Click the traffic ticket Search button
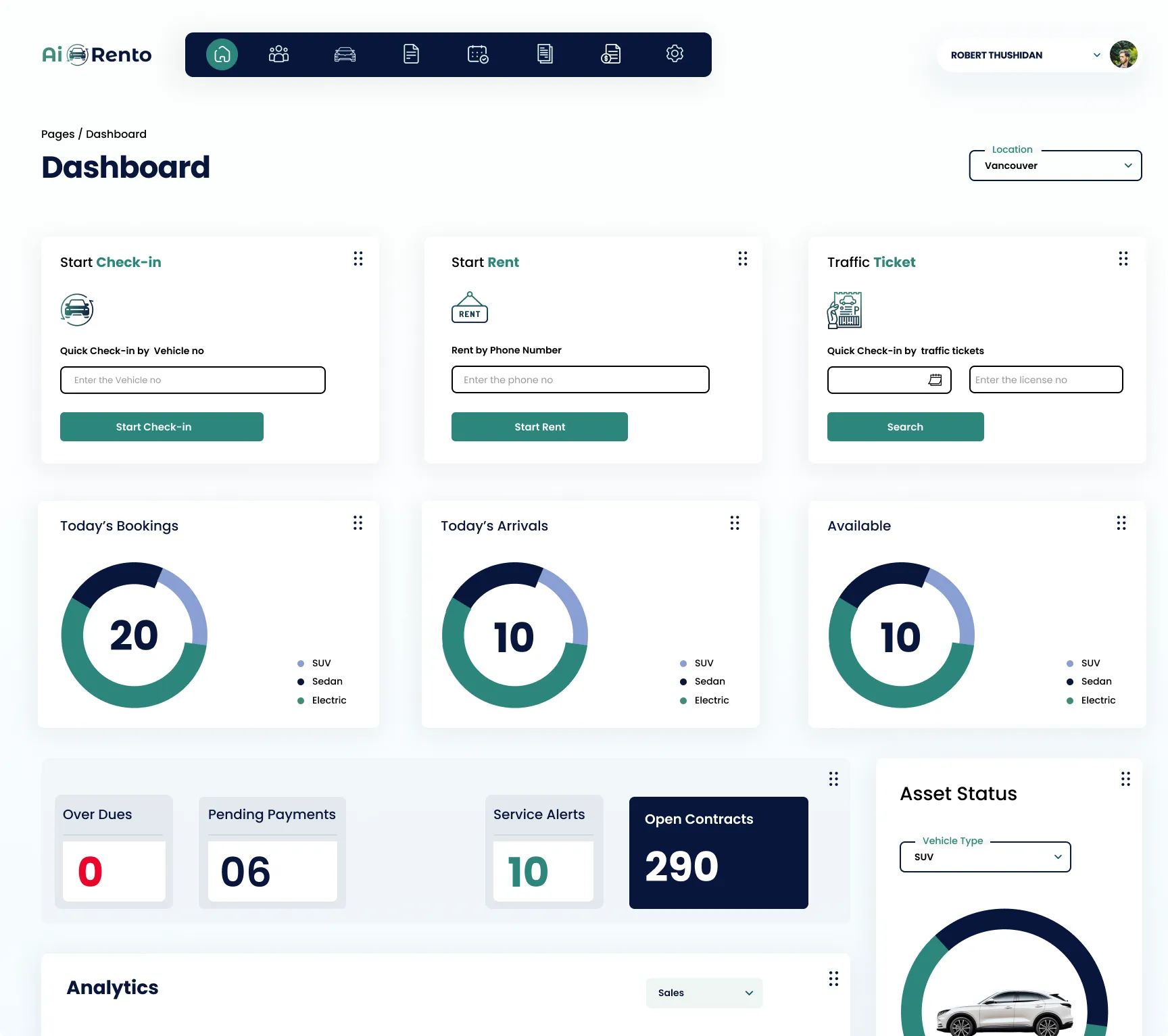1168x1036 pixels. pyautogui.click(x=906, y=427)
